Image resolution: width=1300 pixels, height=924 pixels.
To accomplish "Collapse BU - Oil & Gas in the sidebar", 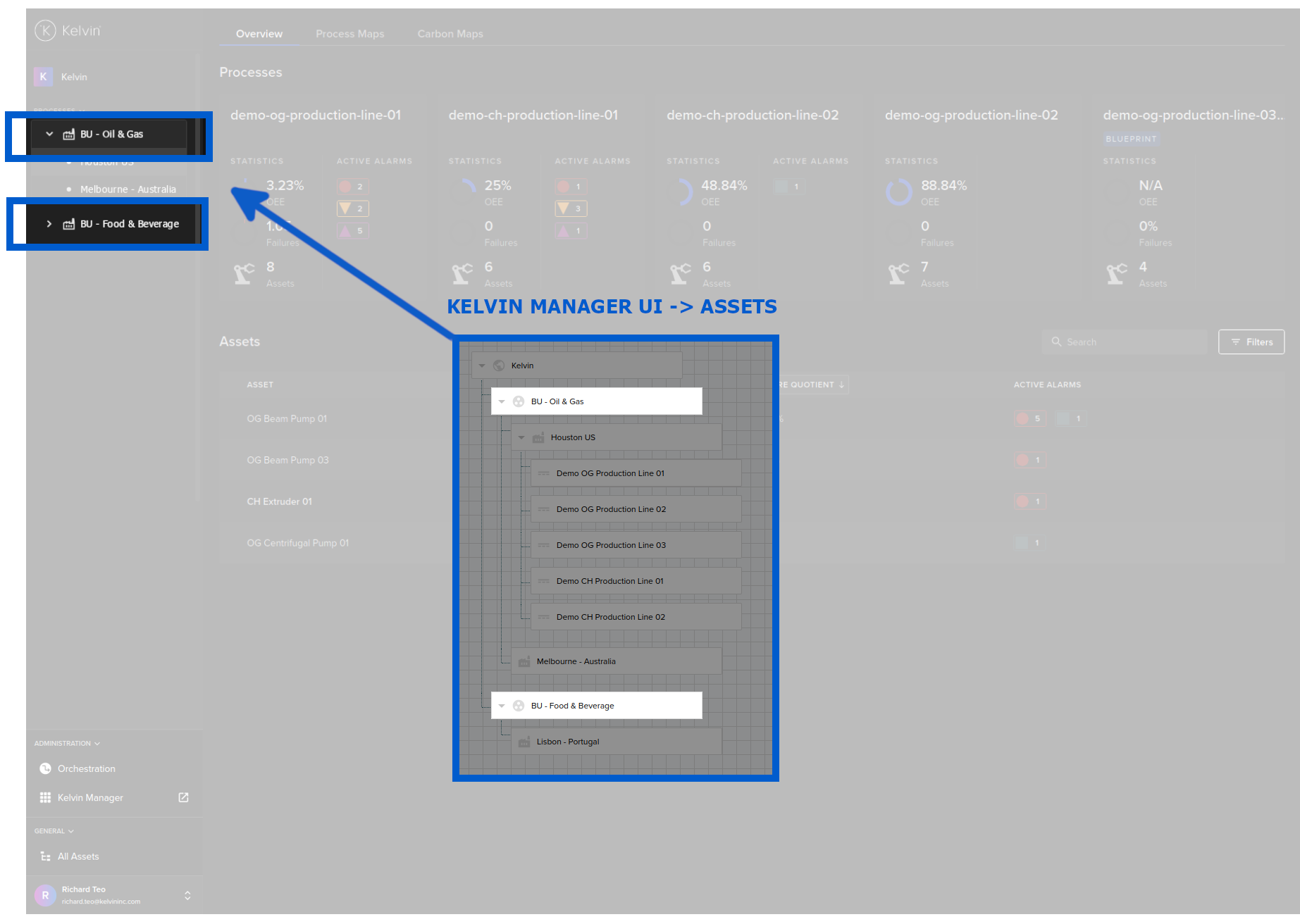I will [x=49, y=133].
